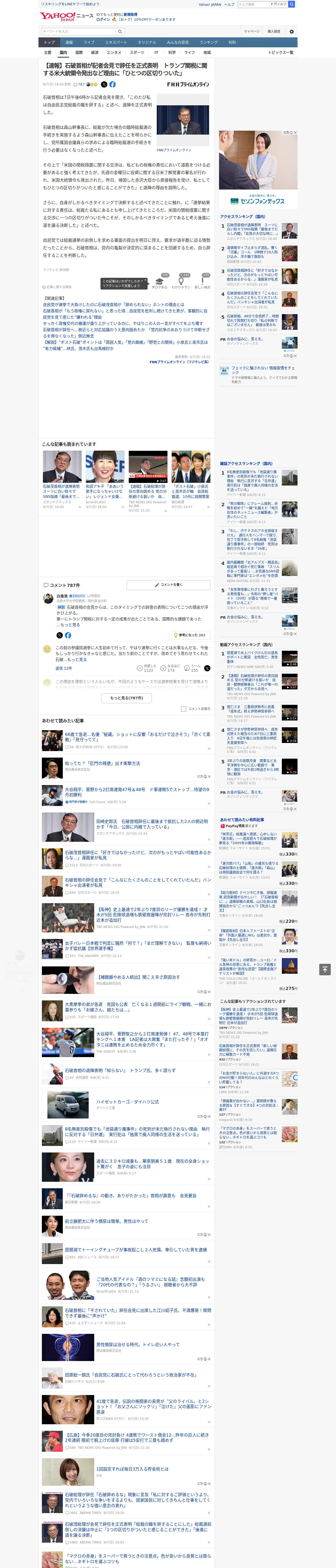Image resolution: width=336 pixels, height=1568 pixels.
Task: Select the 科学 category tab
Action: (x=172, y=52)
